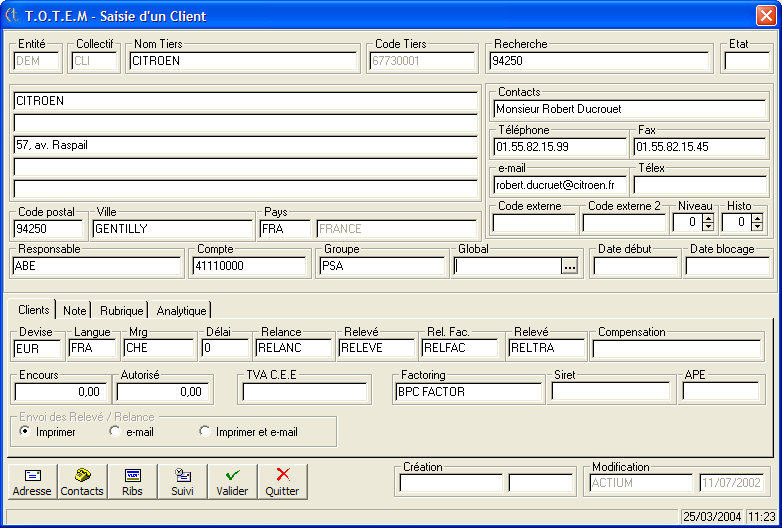The height and width of the screenshot is (528, 782).
Task: Click the Délai field showing 0
Action: pyautogui.click(x=225, y=348)
